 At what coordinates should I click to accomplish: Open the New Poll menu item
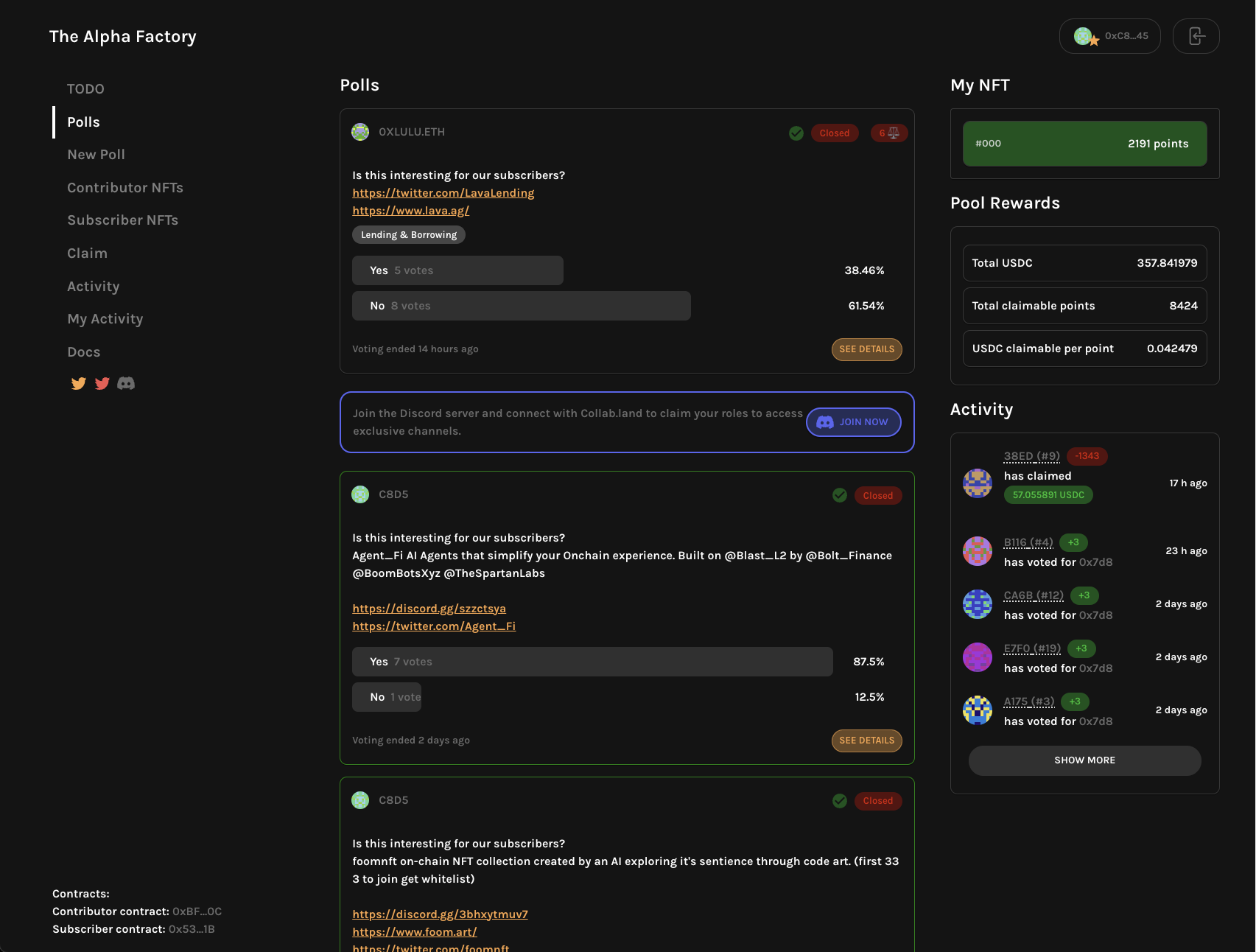pos(96,155)
